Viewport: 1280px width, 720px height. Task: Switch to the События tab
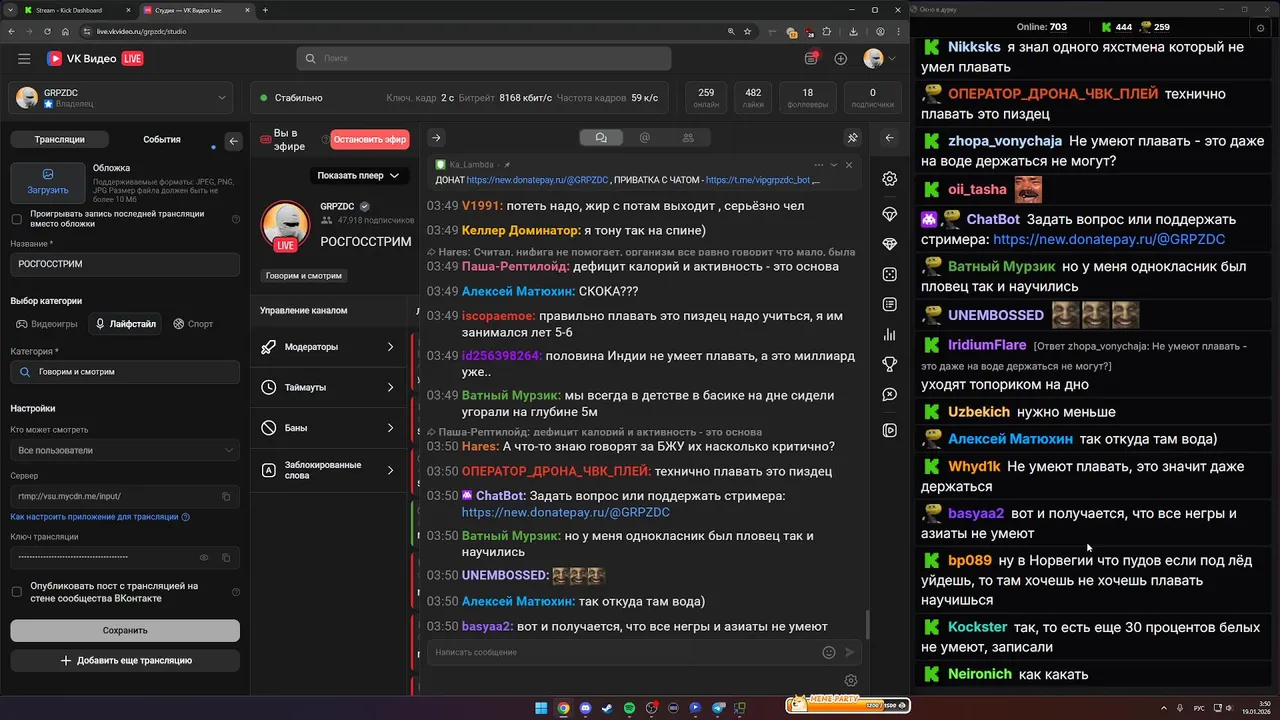point(162,140)
